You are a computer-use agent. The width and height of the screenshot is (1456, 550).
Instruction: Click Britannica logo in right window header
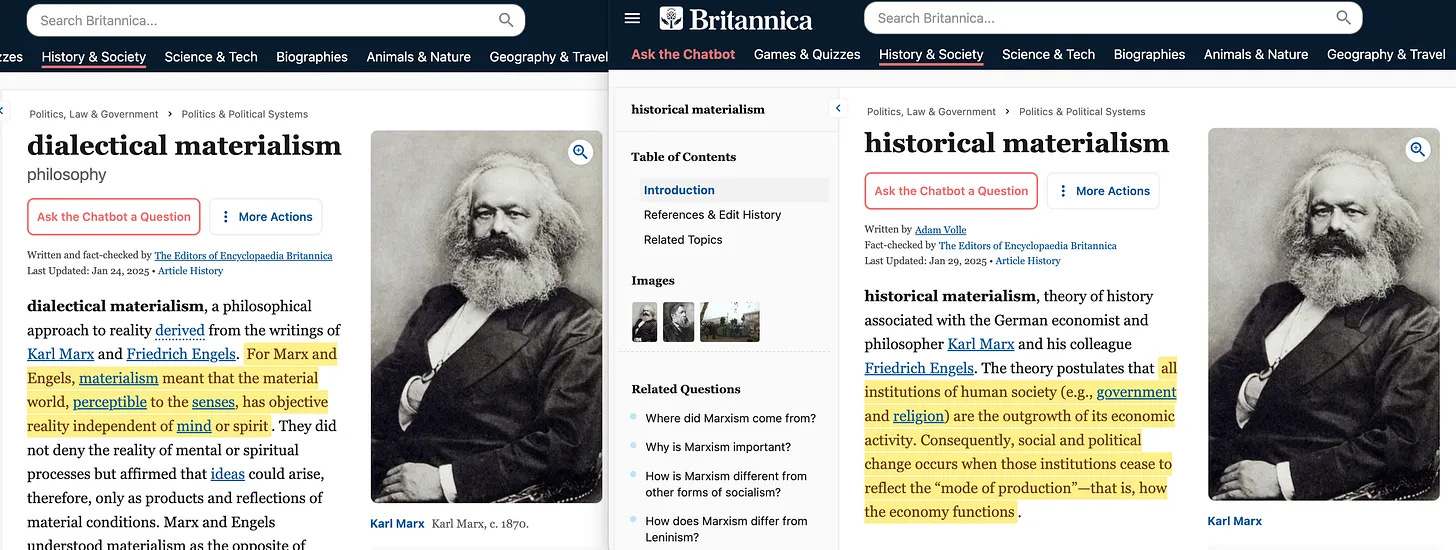coord(735,19)
